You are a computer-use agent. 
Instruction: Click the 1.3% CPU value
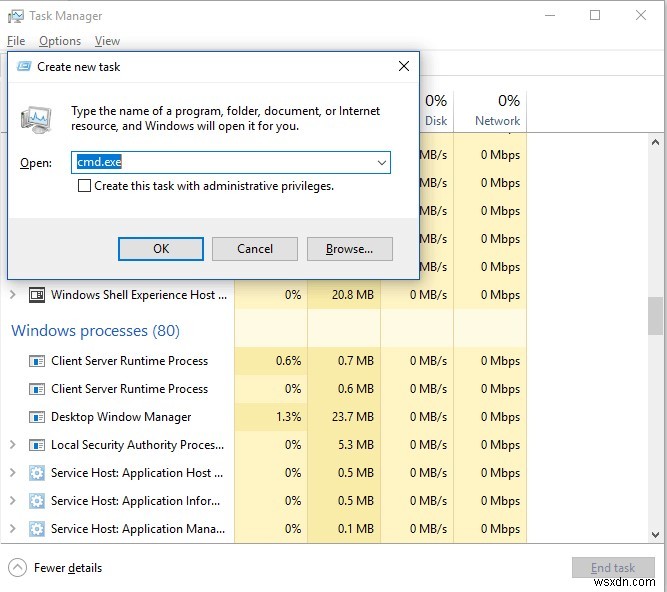288,417
